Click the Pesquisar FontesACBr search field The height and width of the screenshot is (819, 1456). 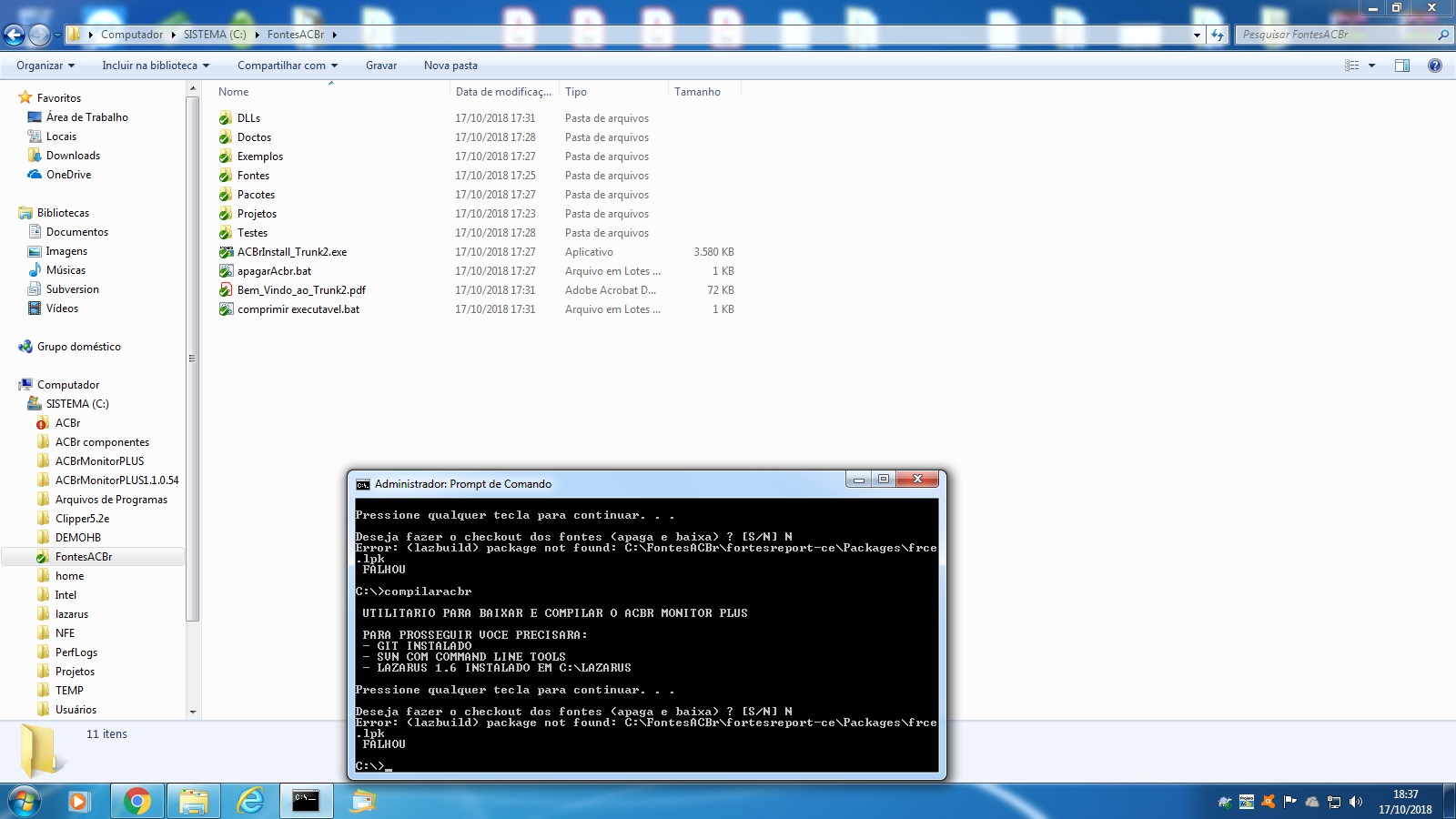(x=1336, y=35)
